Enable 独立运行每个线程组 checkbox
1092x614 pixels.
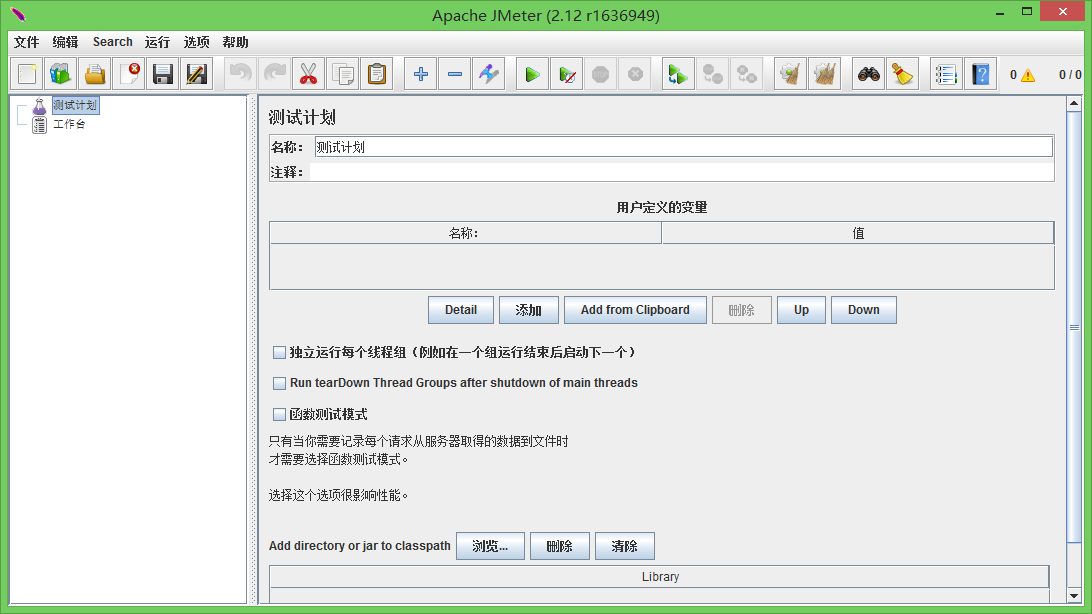(x=279, y=352)
